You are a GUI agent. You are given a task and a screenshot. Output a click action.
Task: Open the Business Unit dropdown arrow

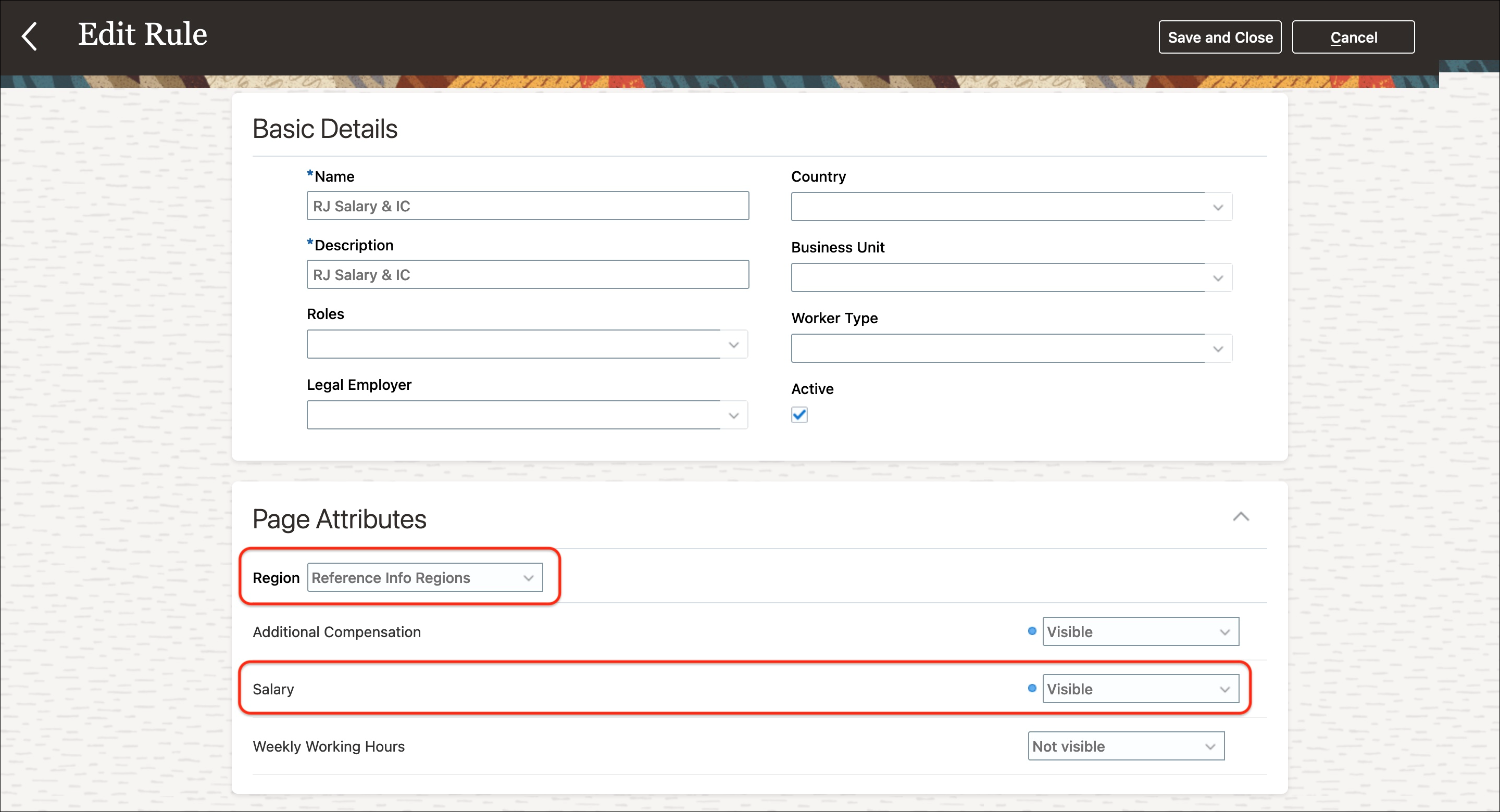coord(1218,278)
